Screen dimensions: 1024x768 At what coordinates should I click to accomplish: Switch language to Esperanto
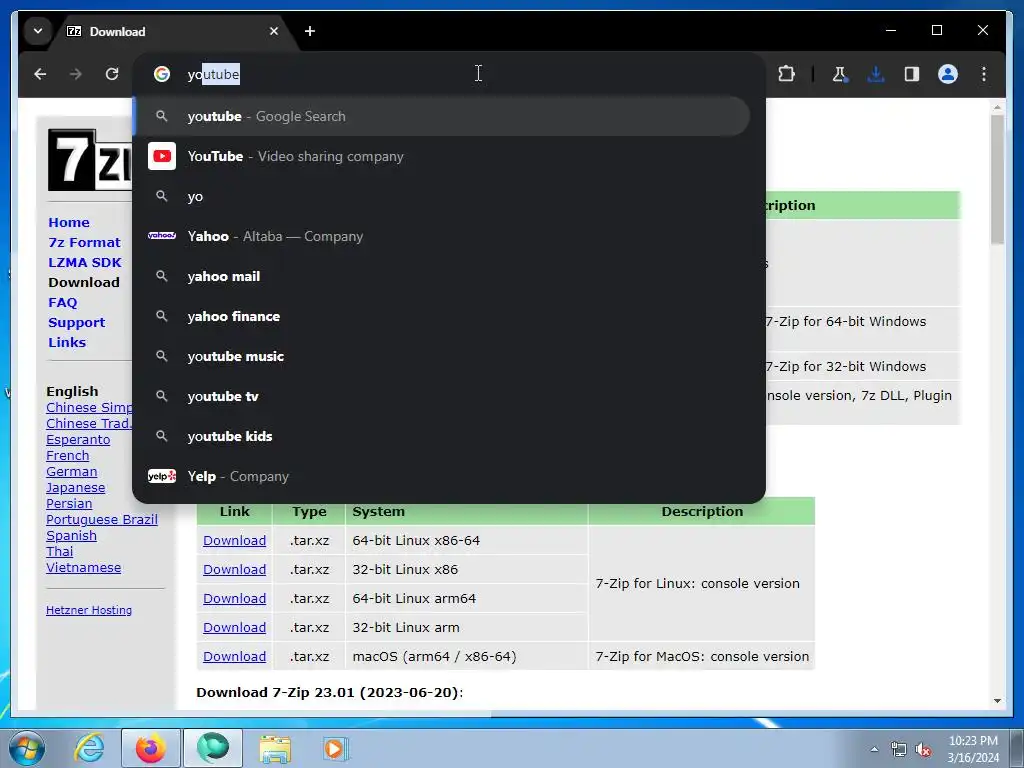78,440
